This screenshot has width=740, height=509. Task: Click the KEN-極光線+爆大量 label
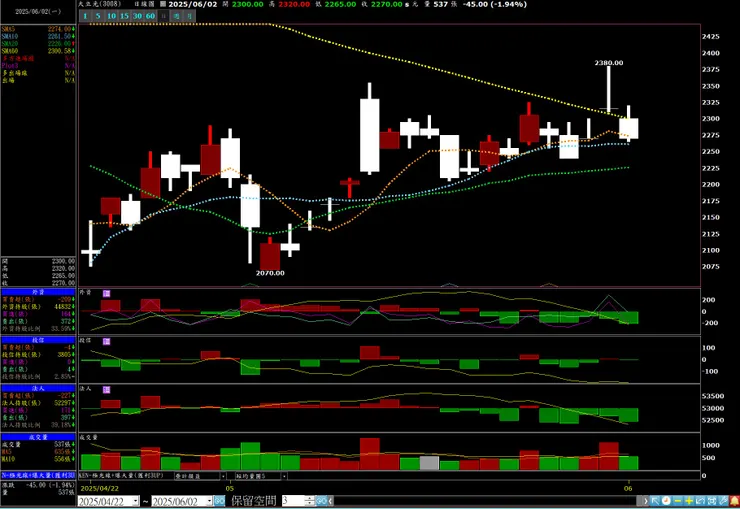pos(121,476)
